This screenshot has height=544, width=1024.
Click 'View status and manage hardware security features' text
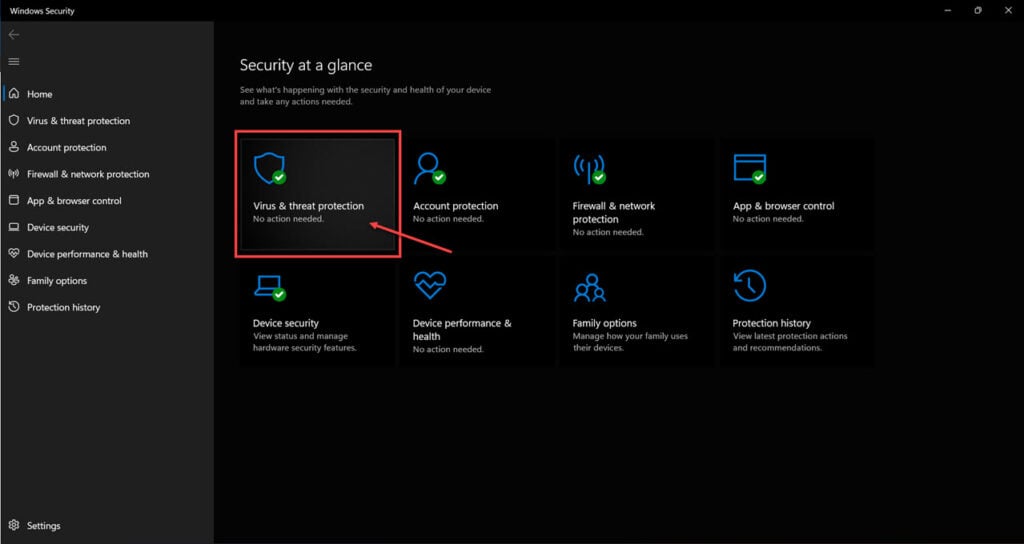(304, 342)
